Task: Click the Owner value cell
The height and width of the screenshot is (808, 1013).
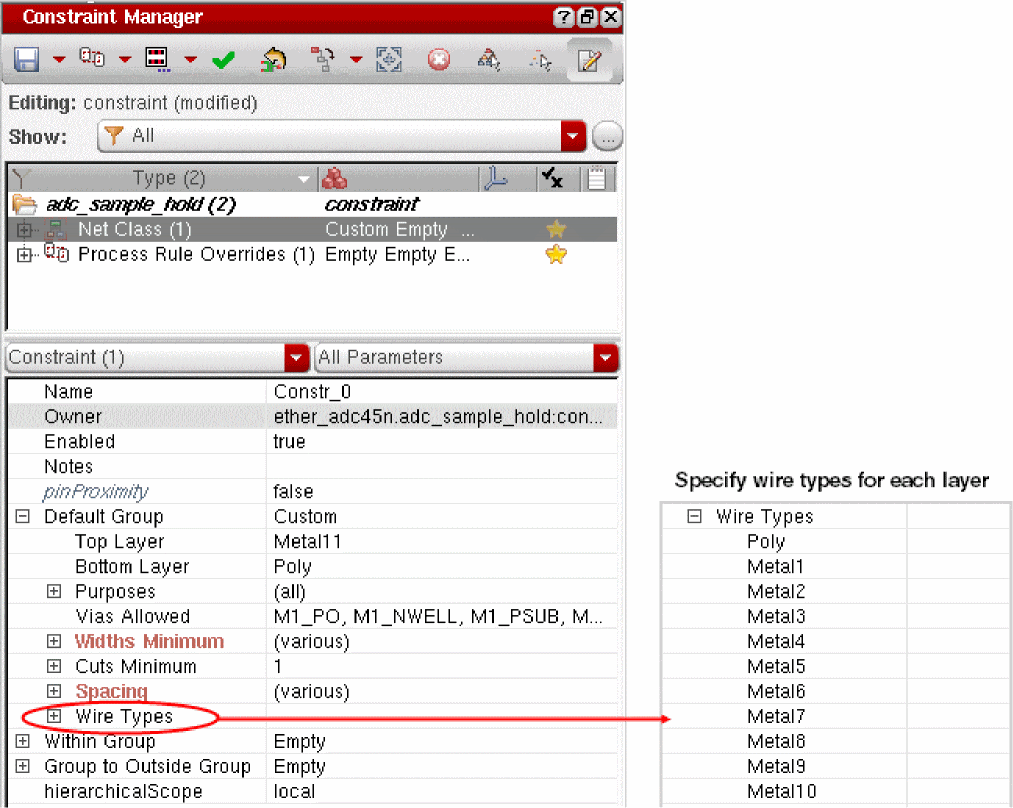Action: [x=442, y=417]
